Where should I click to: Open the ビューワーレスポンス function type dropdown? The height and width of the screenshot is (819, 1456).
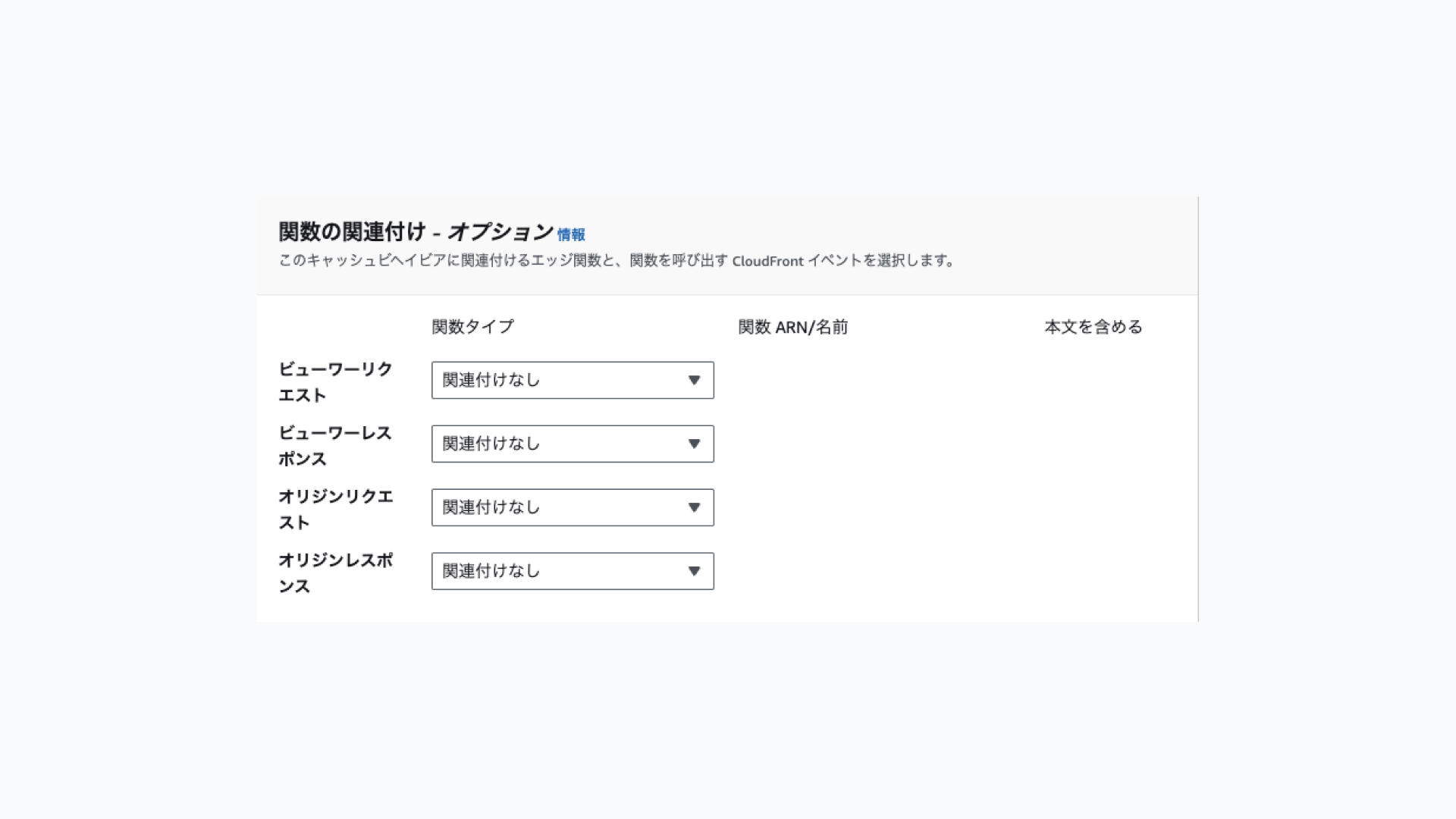pyautogui.click(x=572, y=444)
